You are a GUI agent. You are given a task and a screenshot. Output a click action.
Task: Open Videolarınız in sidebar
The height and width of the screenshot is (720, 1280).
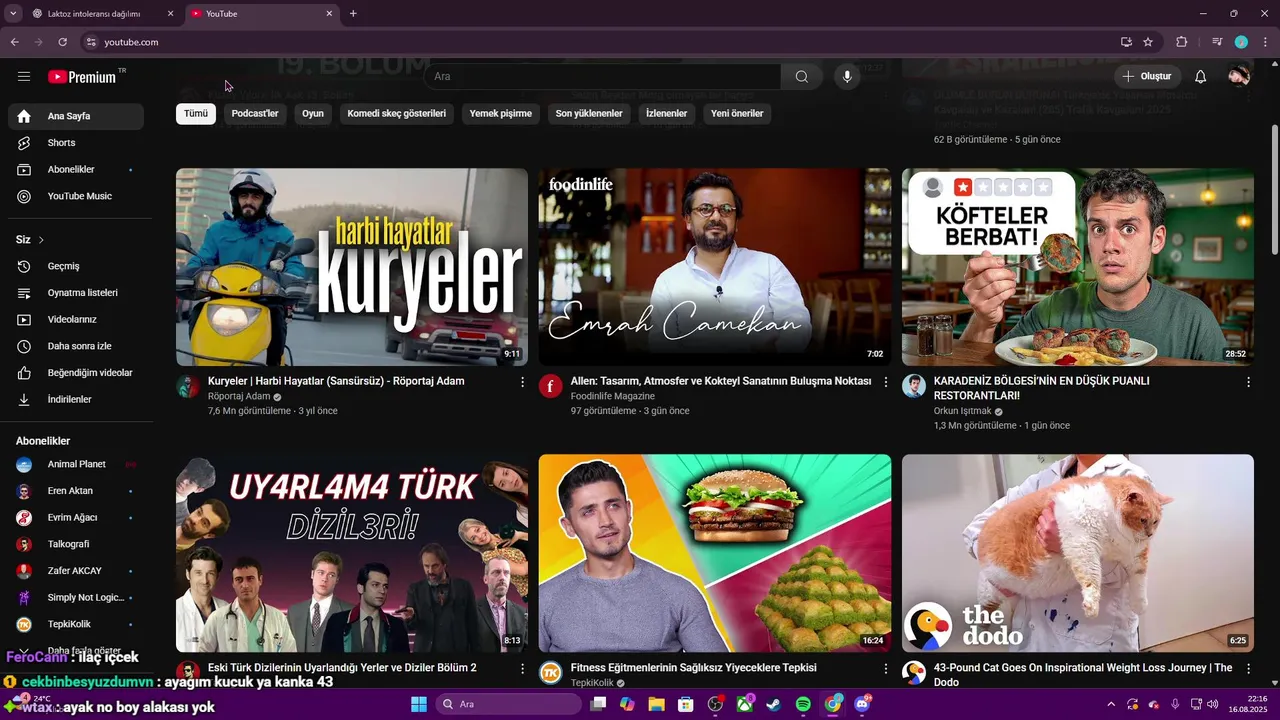(x=76, y=320)
